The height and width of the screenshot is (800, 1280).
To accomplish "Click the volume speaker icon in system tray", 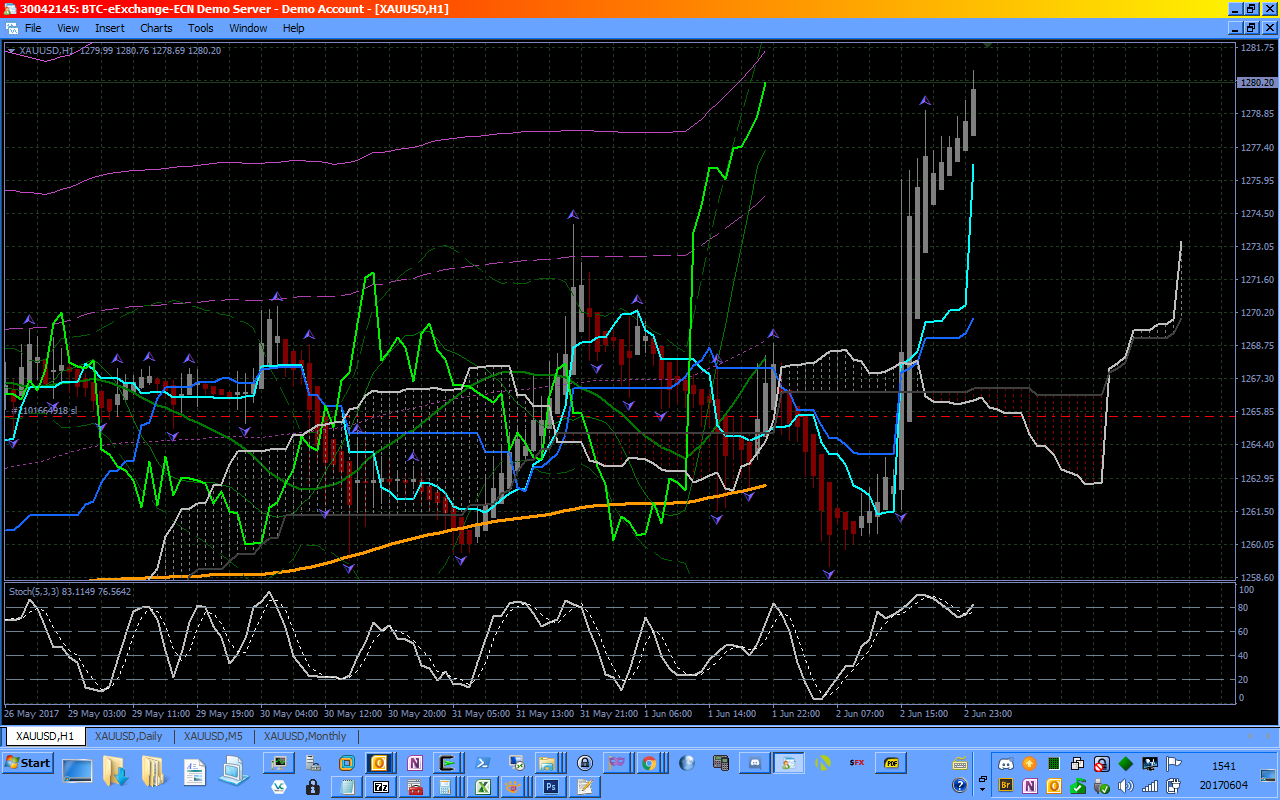I will pos(1126,787).
